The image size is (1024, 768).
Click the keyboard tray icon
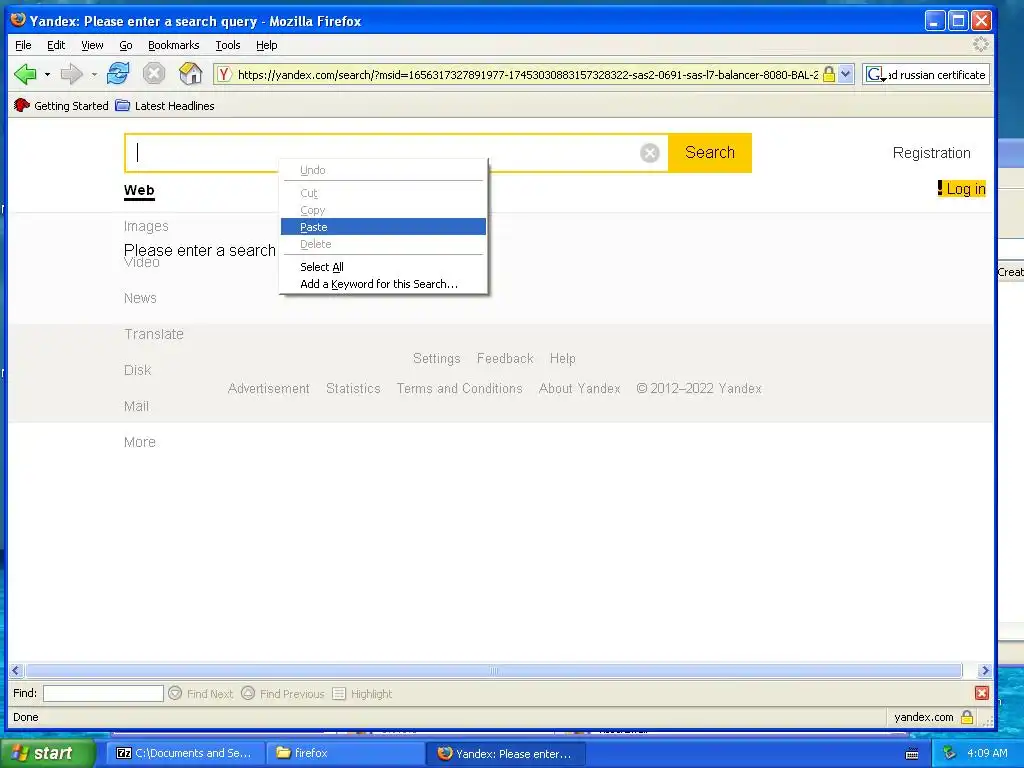click(x=912, y=754)
